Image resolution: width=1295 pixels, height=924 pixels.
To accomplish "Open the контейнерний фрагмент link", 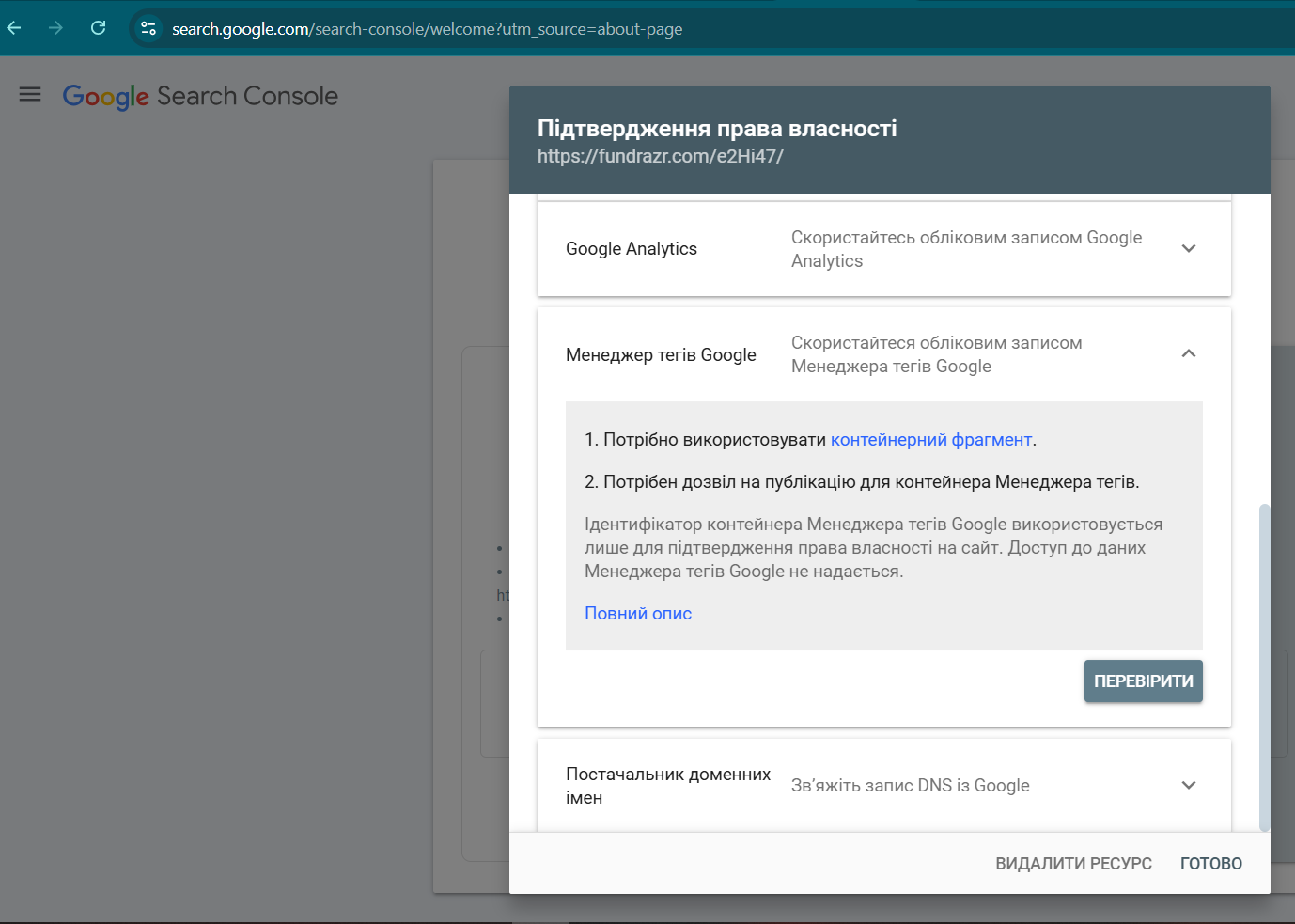I will 931,439.
